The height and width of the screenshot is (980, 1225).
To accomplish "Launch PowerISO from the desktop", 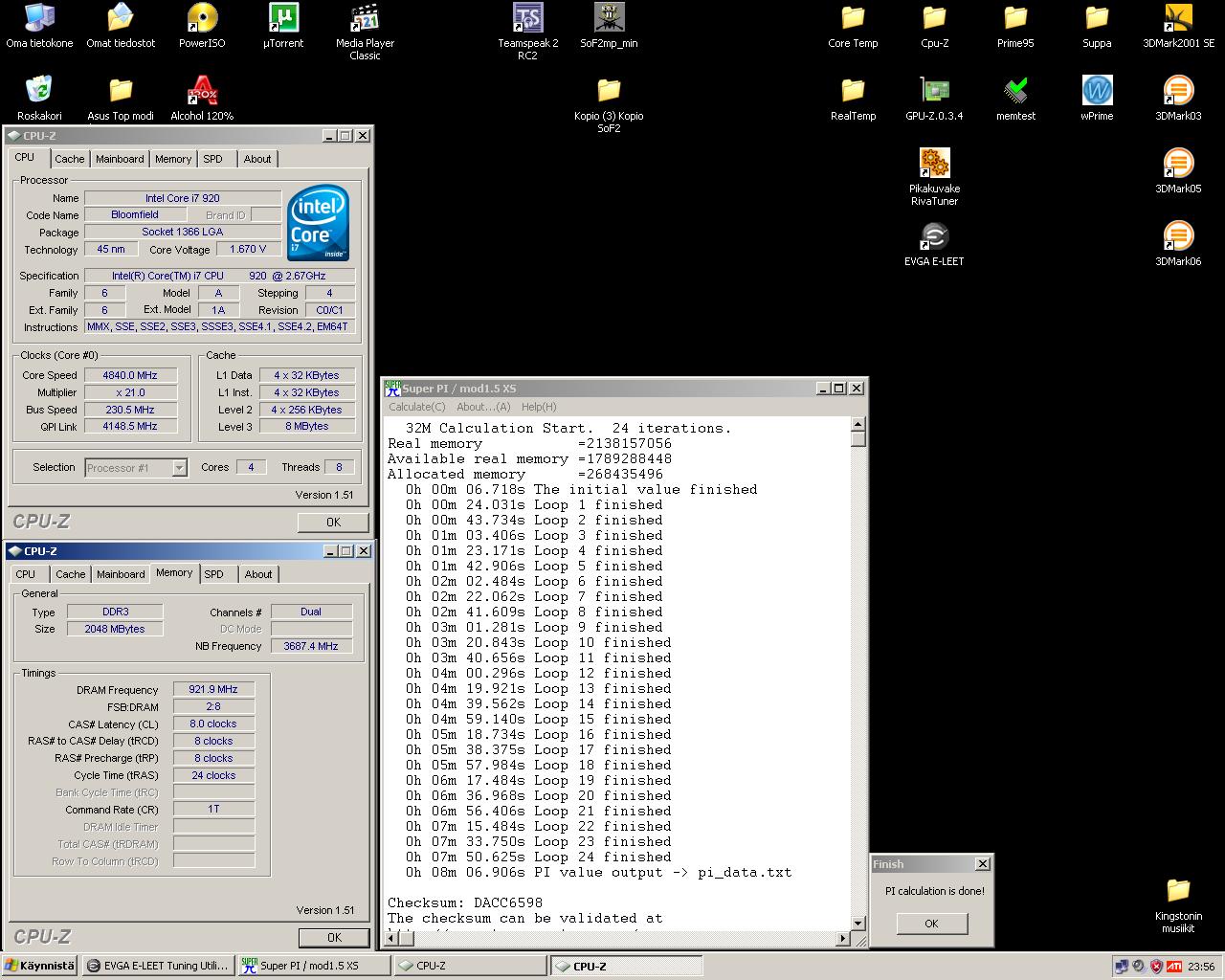I will tap(202, 26).
